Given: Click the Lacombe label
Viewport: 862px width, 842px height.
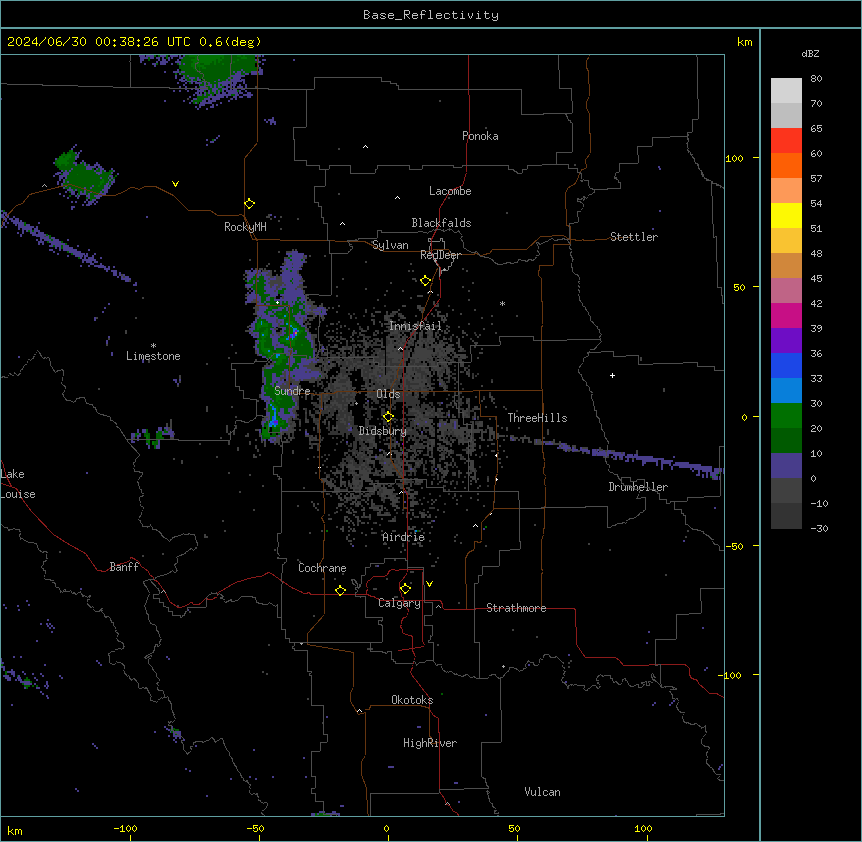Looking at the screenshot, I should pyautogui.click(x=450, y=191).
